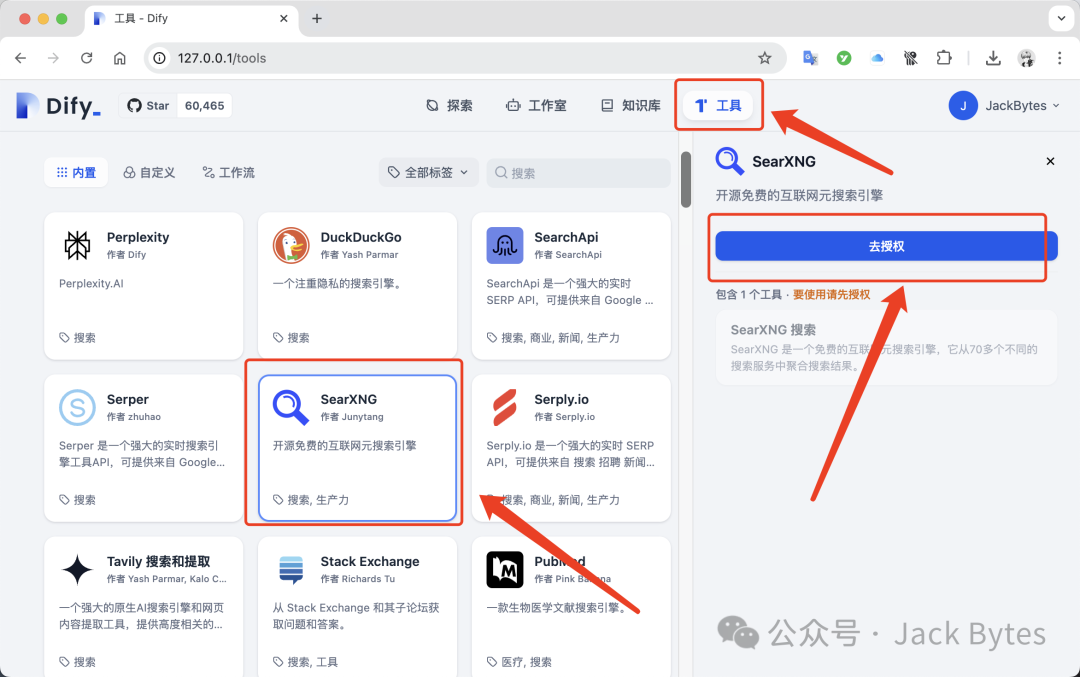Select the SearXNG card title
The height and width of the screenshot is (677, 1080).
349,399
